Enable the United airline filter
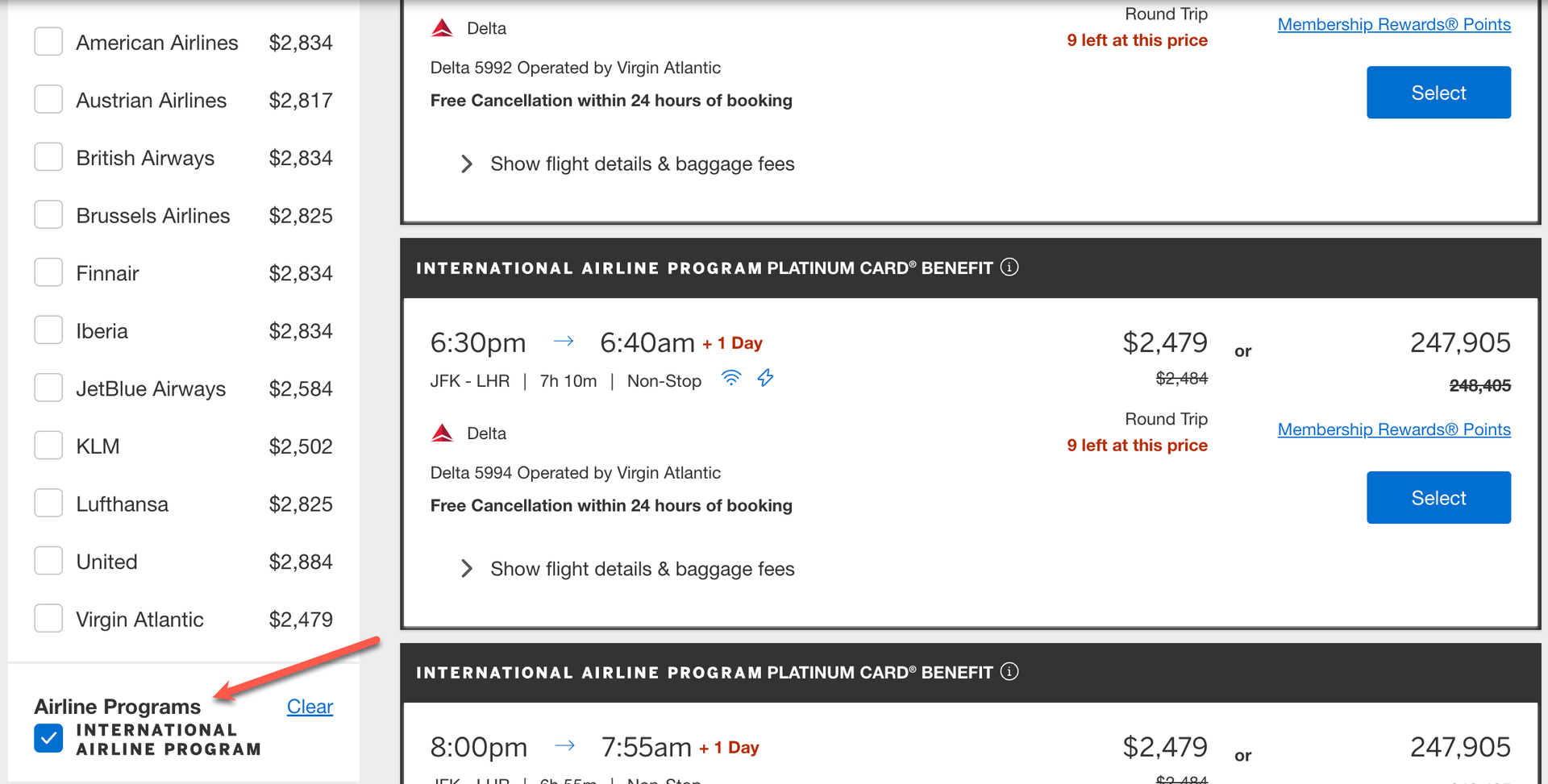The width and height of the screenshot is (1548, 784). coord(48,560)
